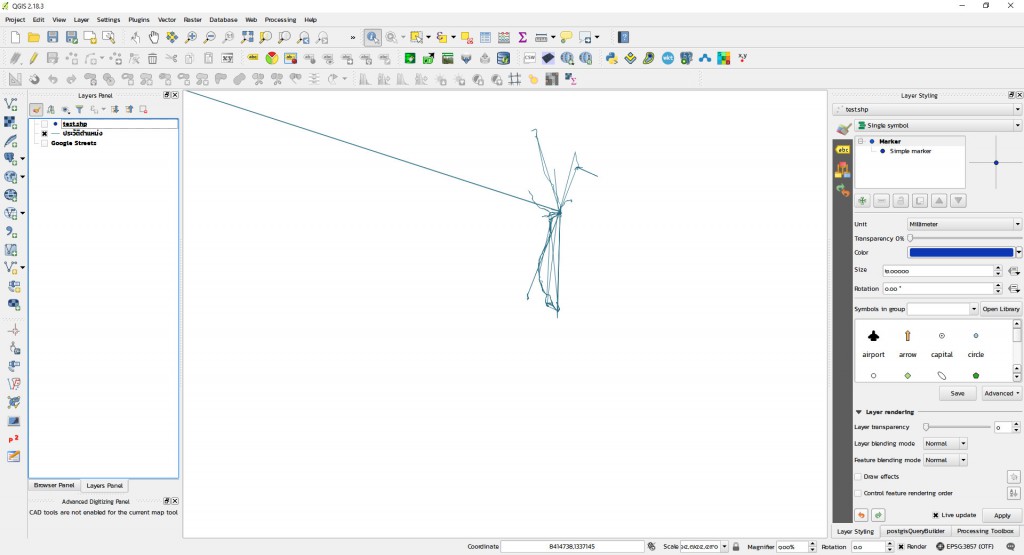Screen dimensions: 1024x555
Task: Toggle visibility of test.shp layer
Action: coord(44,124)
